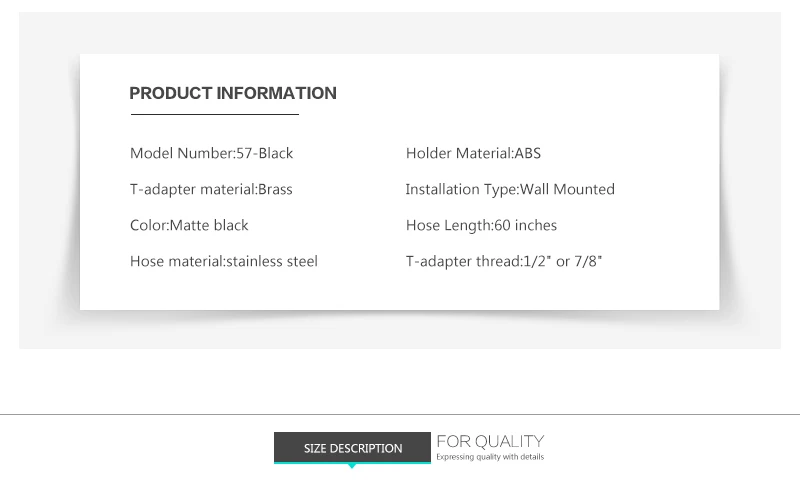
Task: Select the 'Brass' value text
Action: [275, 189]
